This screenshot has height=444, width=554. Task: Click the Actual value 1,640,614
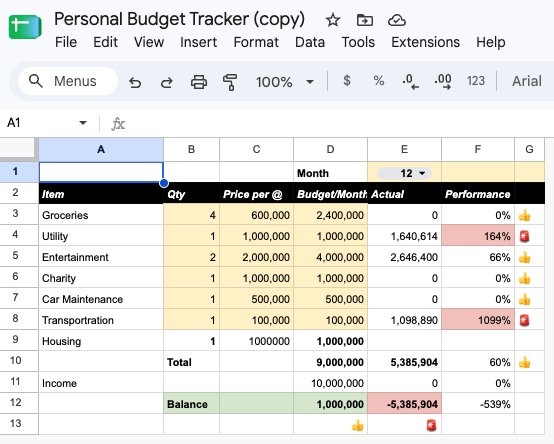tap(405, 236)
